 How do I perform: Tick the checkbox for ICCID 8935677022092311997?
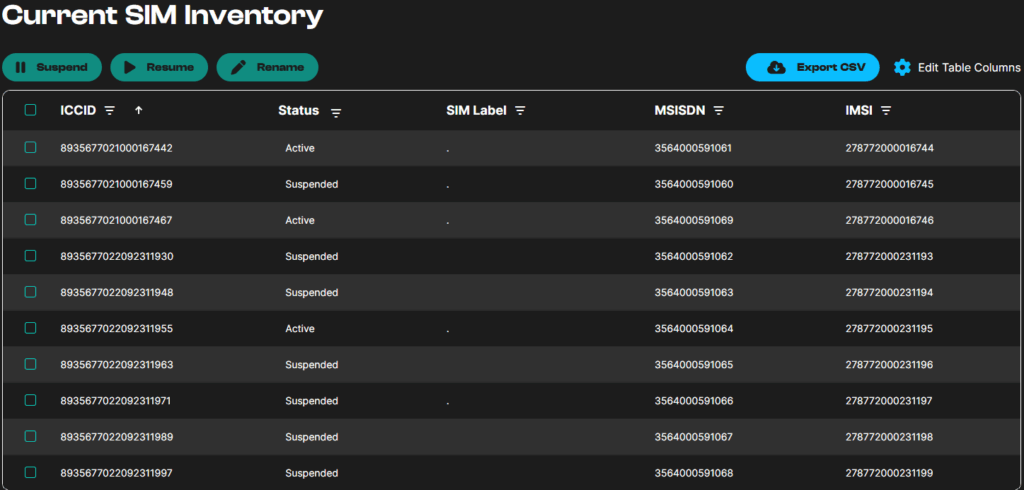pos(30,472)
